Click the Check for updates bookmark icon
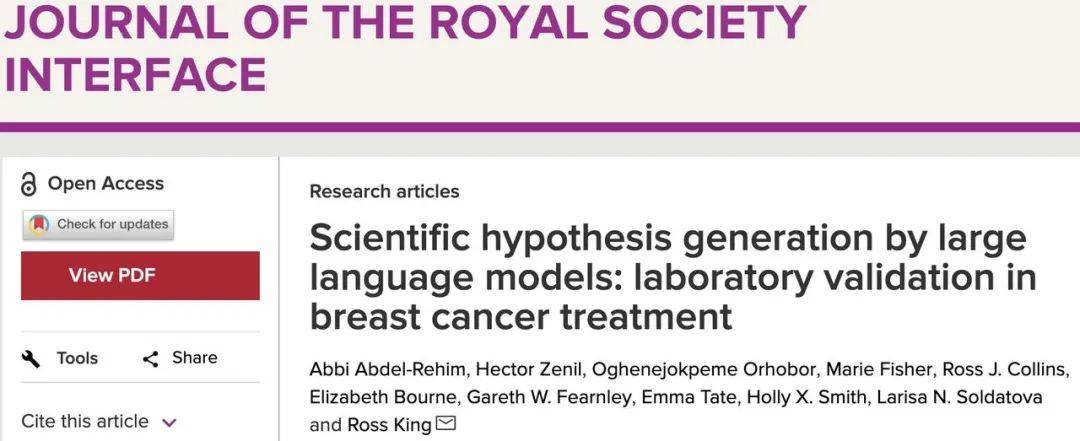 pos(39,225)
